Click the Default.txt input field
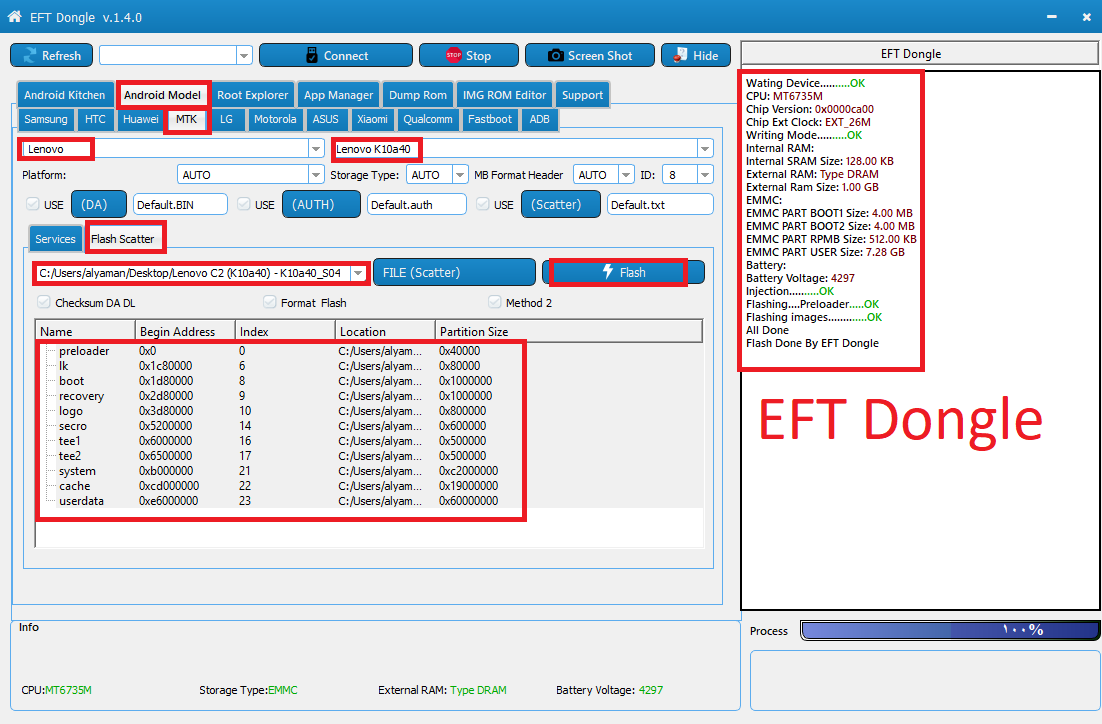1102x724 pixels. tap(660, 205)
